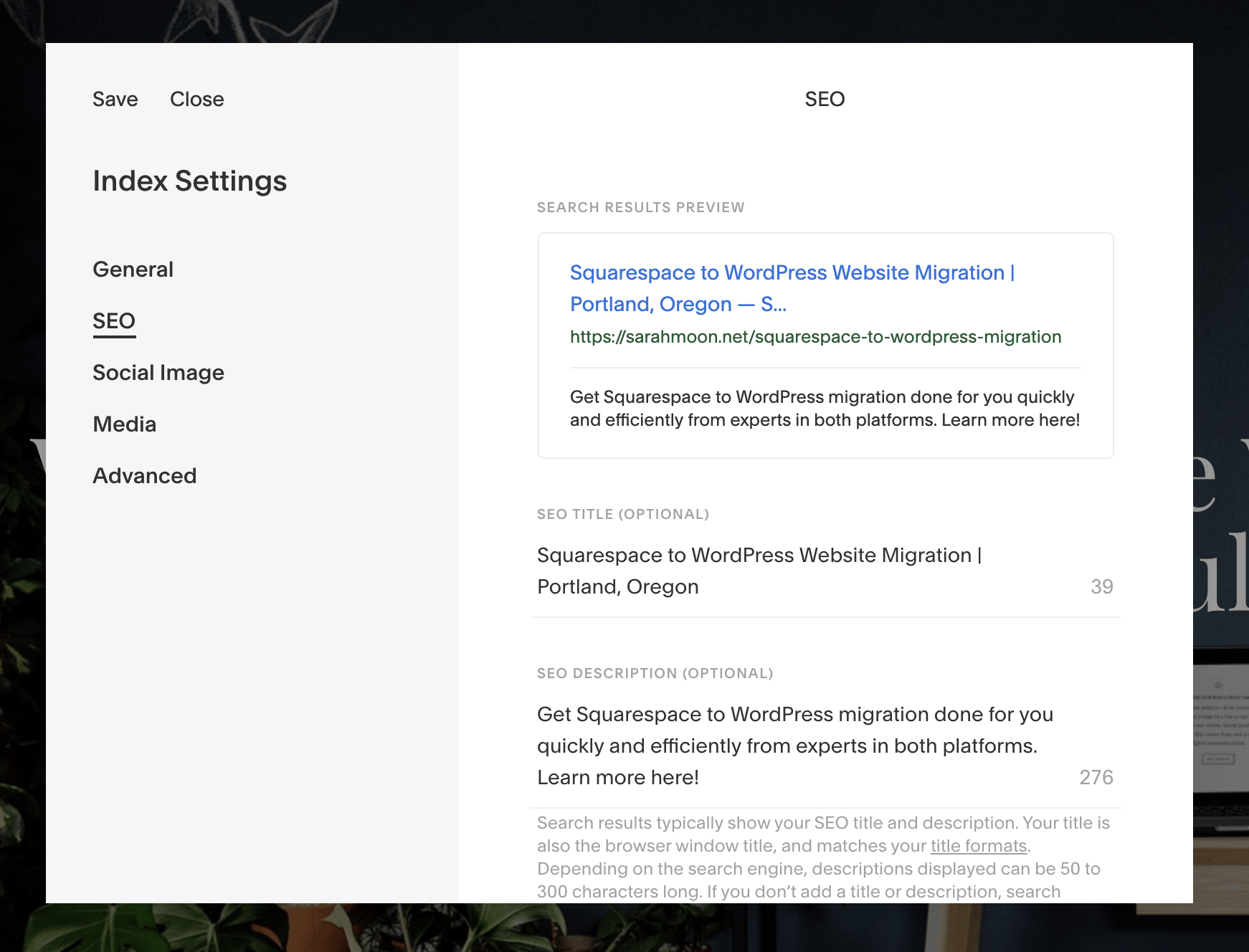Open the Media tab

[x=124, y=424]
